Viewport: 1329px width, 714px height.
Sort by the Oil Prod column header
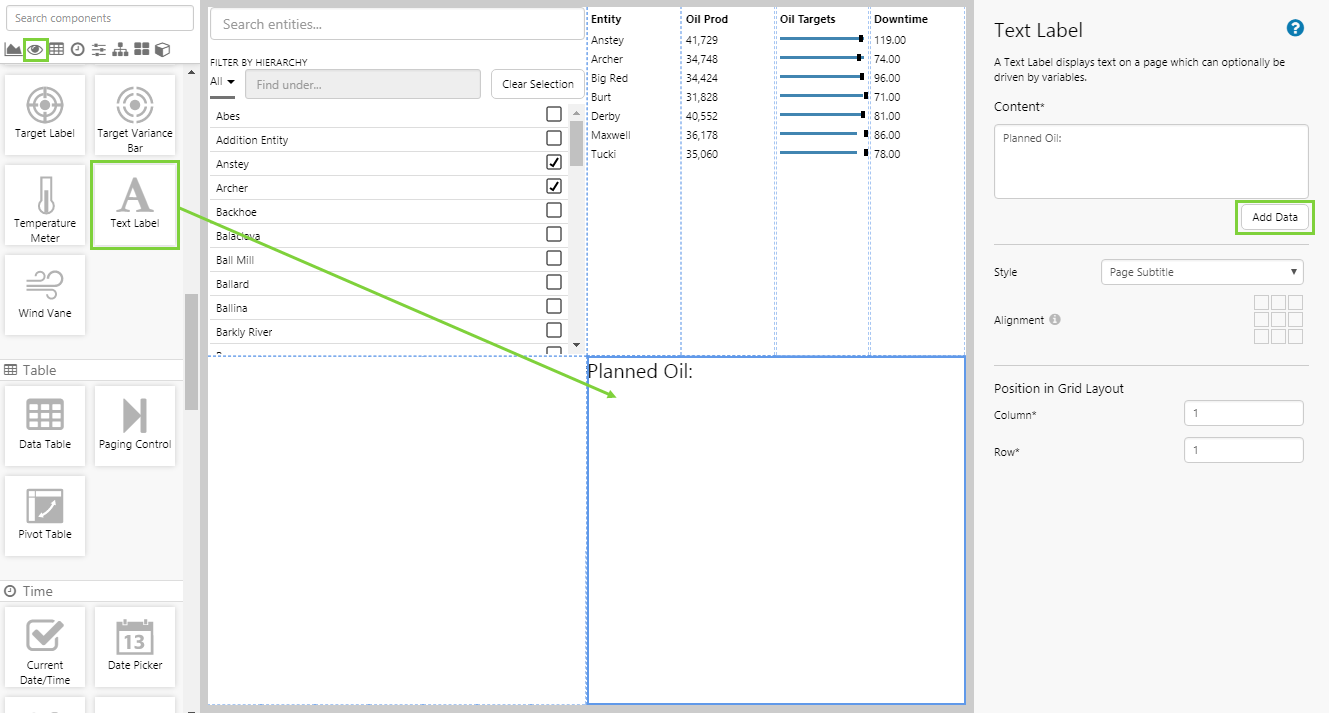(x=707, y=19)
